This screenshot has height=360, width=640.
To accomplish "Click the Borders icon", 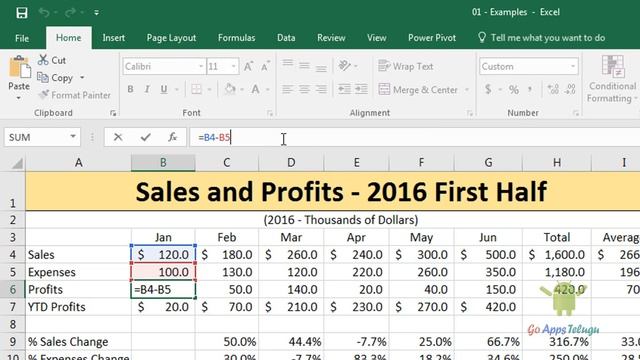I will pyautogui.click(x=196, y=89).
